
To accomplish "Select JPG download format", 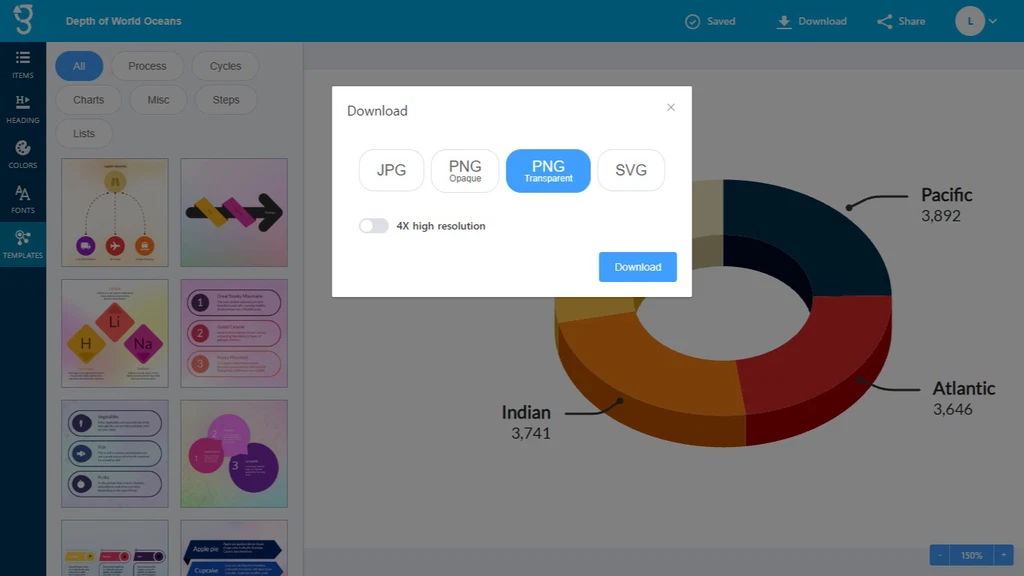I will (391, 170).
